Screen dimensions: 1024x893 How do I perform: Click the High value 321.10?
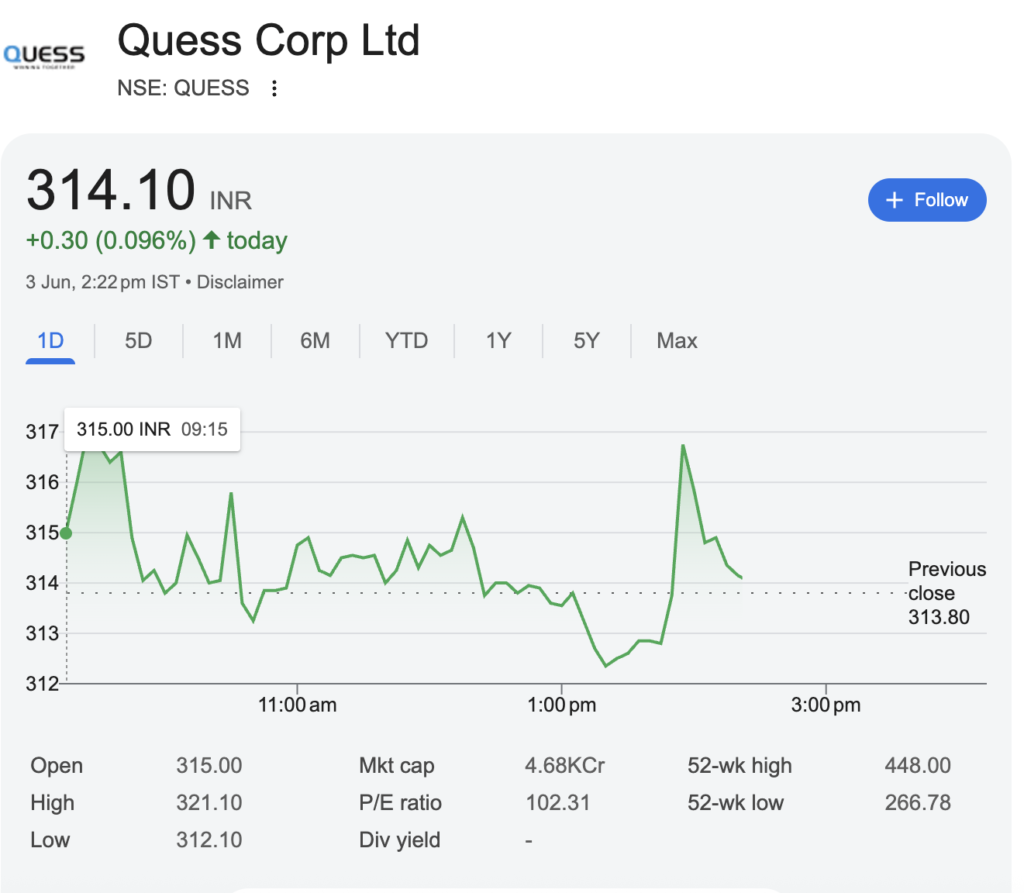(209, 803)
